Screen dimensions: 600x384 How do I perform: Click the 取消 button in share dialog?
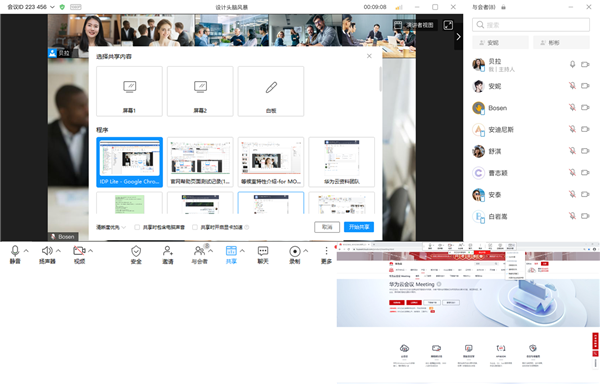[327, 227]
